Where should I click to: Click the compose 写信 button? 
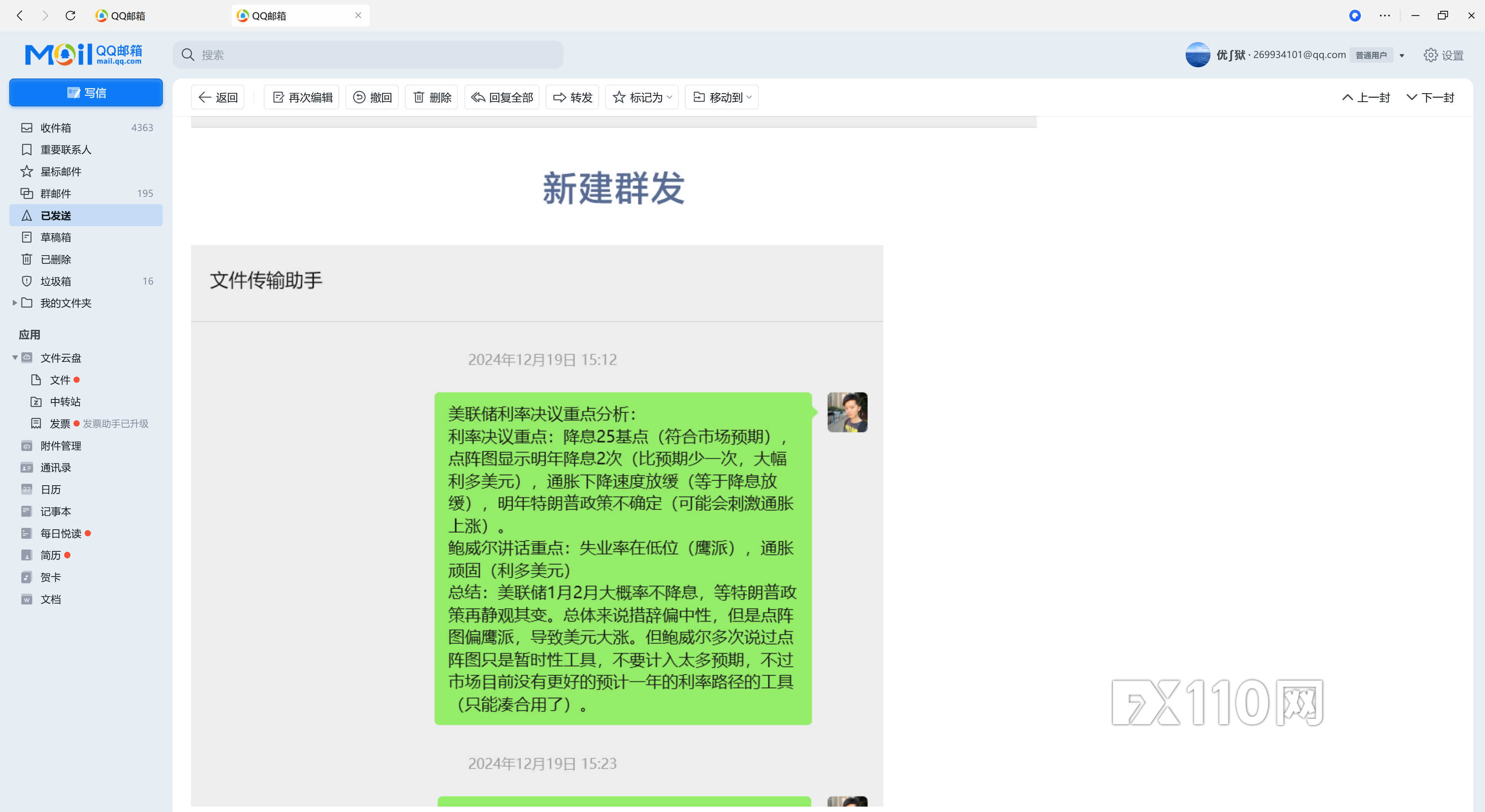[86, 93]
